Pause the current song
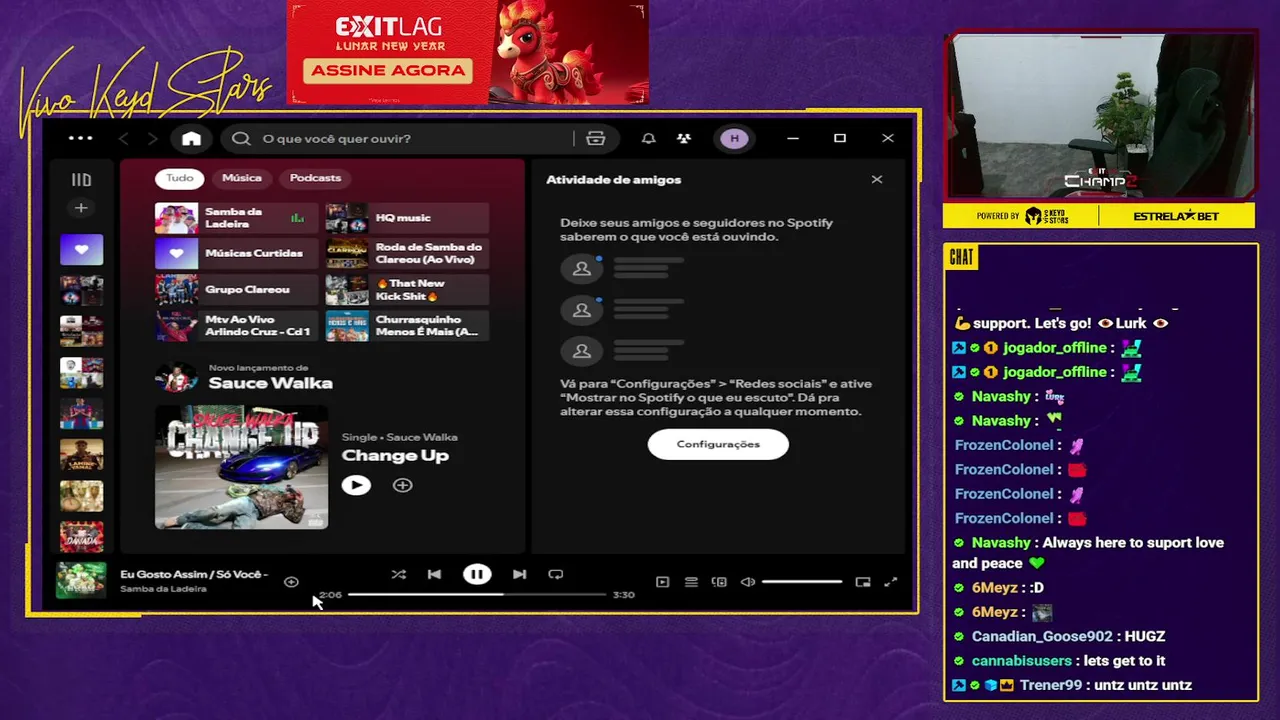Image resolution: width=1280 pixels, height=720 pixels. [x=477, y=574]
